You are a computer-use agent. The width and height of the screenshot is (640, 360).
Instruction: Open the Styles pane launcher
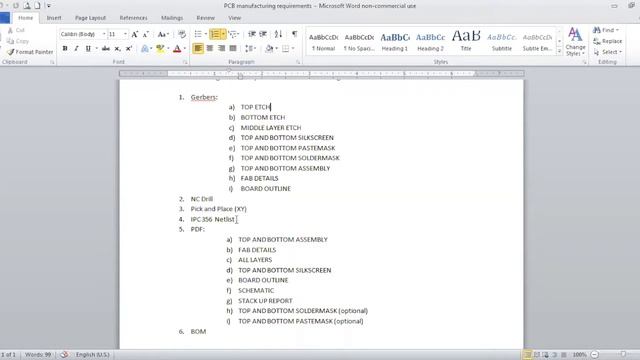coord(584,62)
